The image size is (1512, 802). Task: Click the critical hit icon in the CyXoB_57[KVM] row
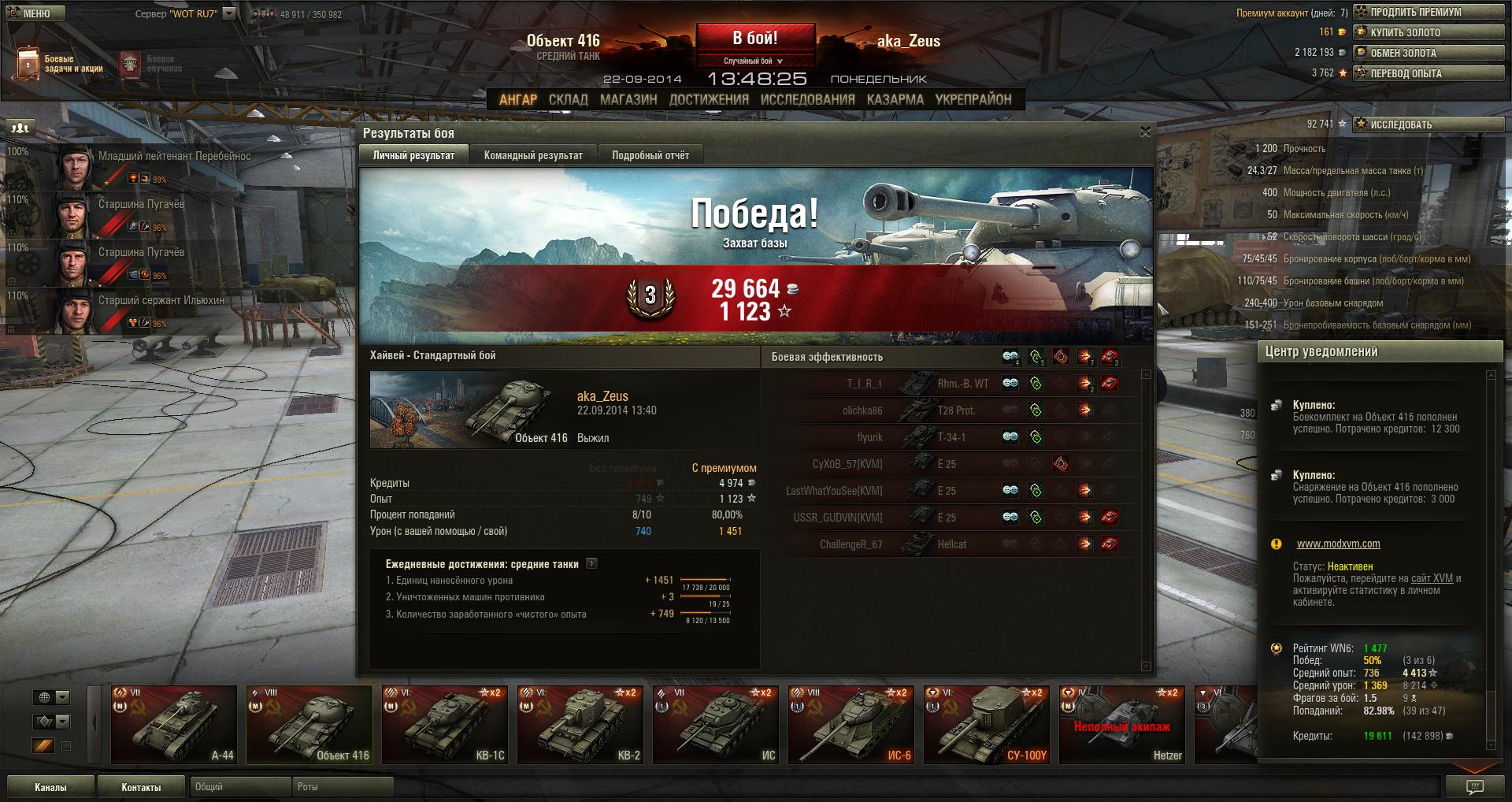coord(1061,464)
